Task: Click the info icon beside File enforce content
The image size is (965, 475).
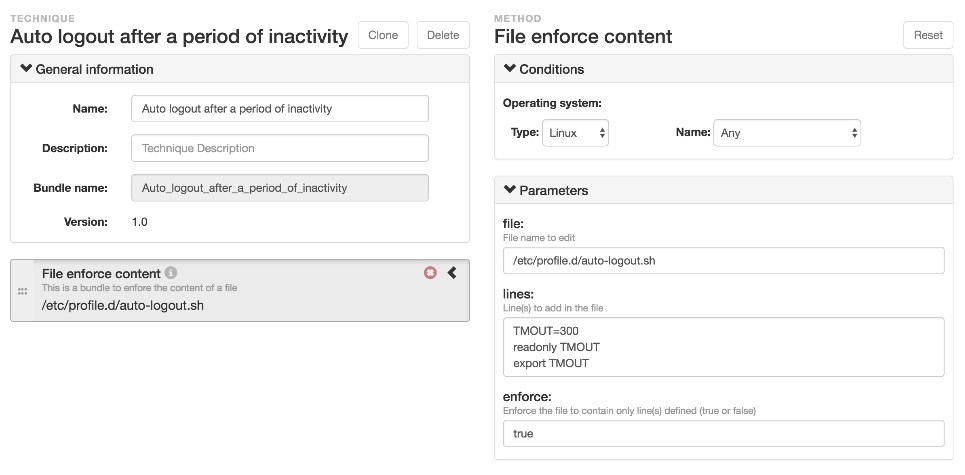Action: click(171, 273)
